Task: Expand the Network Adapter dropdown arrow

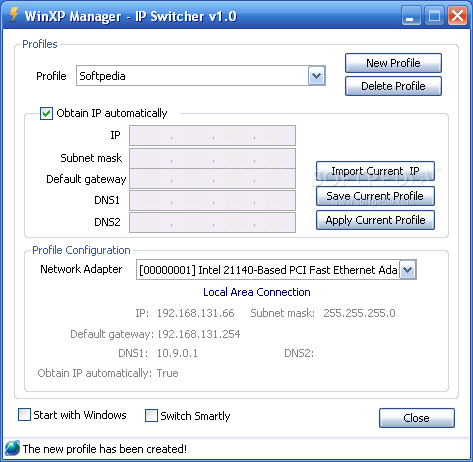Action: pos(408,269)
